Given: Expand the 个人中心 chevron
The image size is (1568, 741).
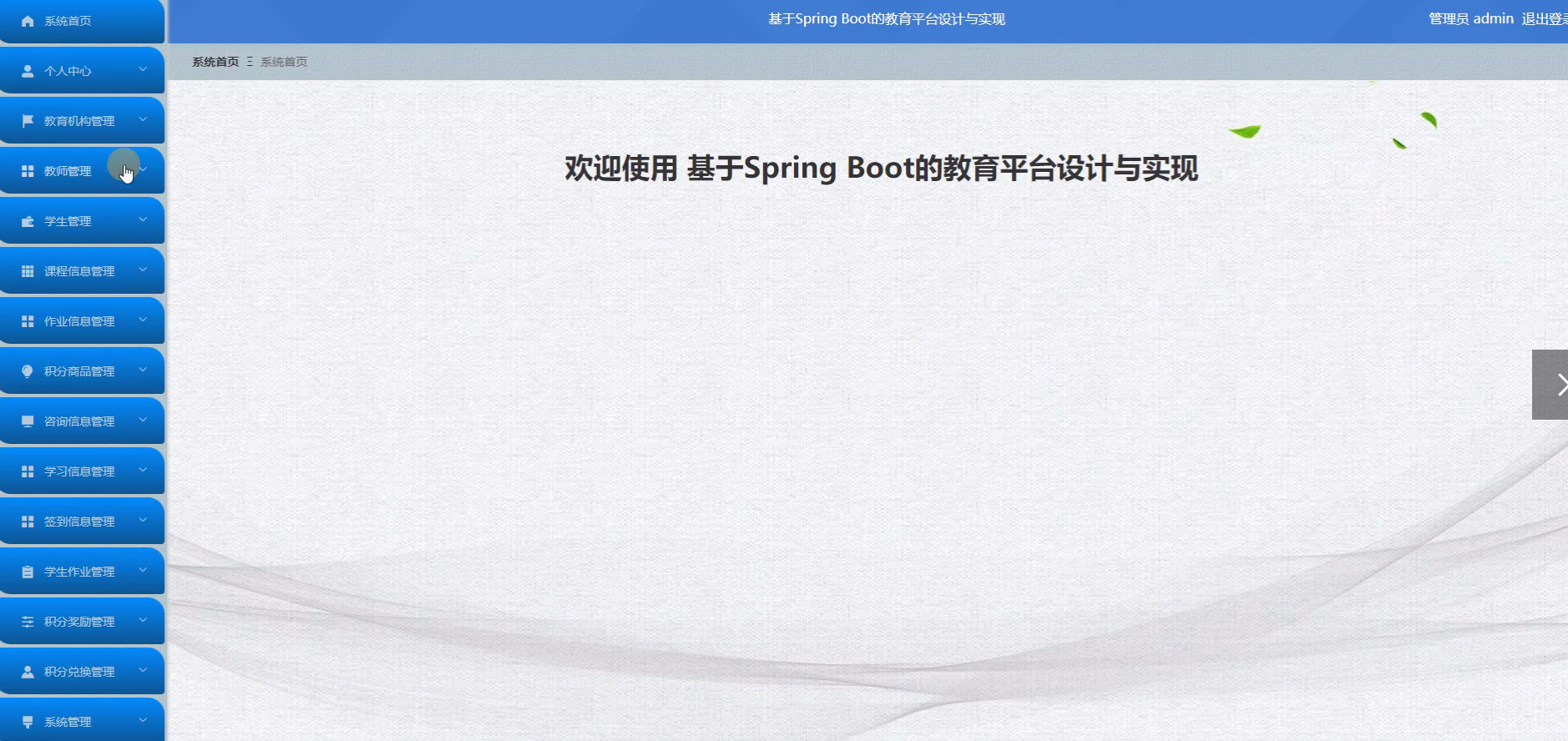Looking at the screenshot, I should click(143, 69).
